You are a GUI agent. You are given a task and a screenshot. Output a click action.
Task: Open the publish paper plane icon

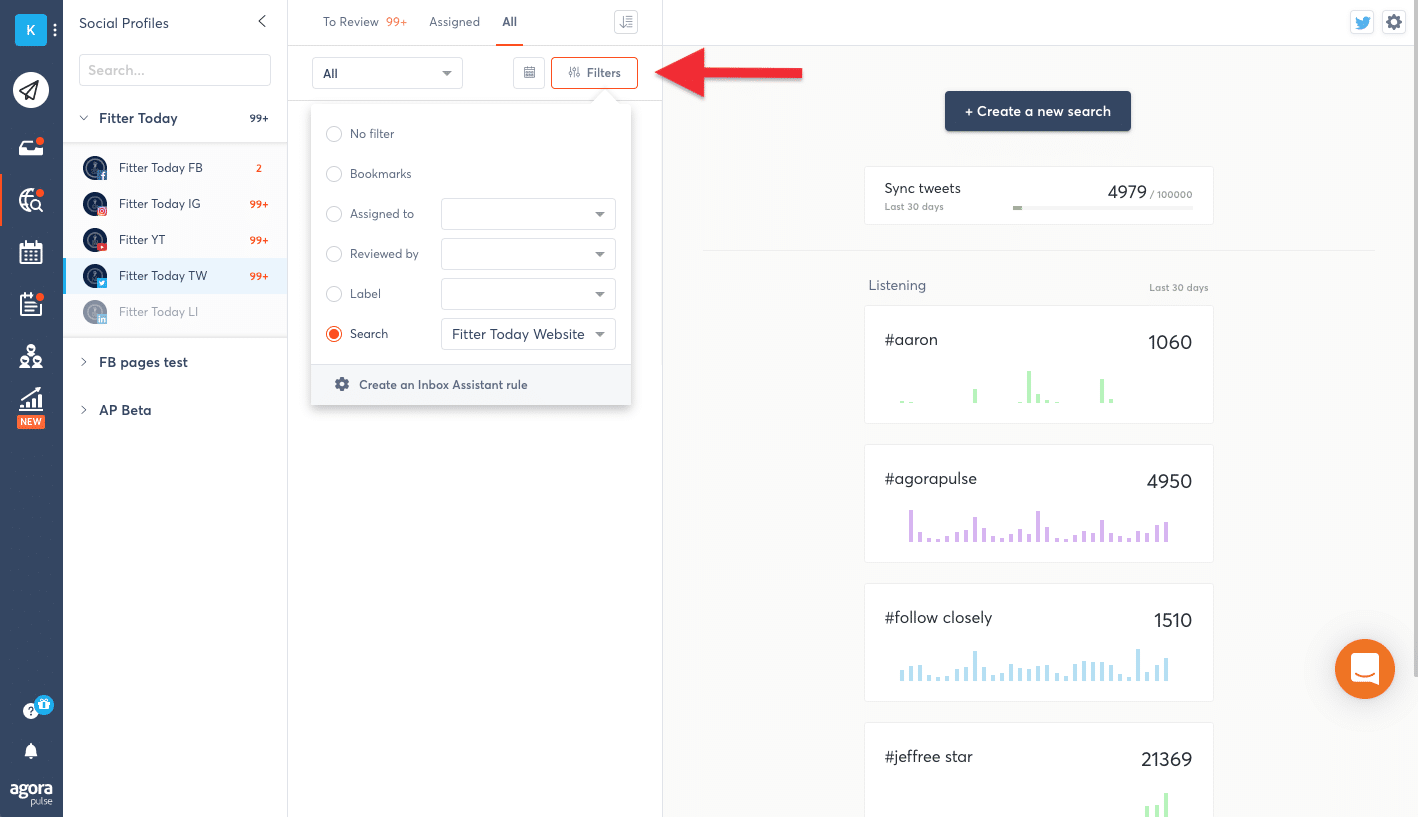pyautogui.click(x=31, y=91)
